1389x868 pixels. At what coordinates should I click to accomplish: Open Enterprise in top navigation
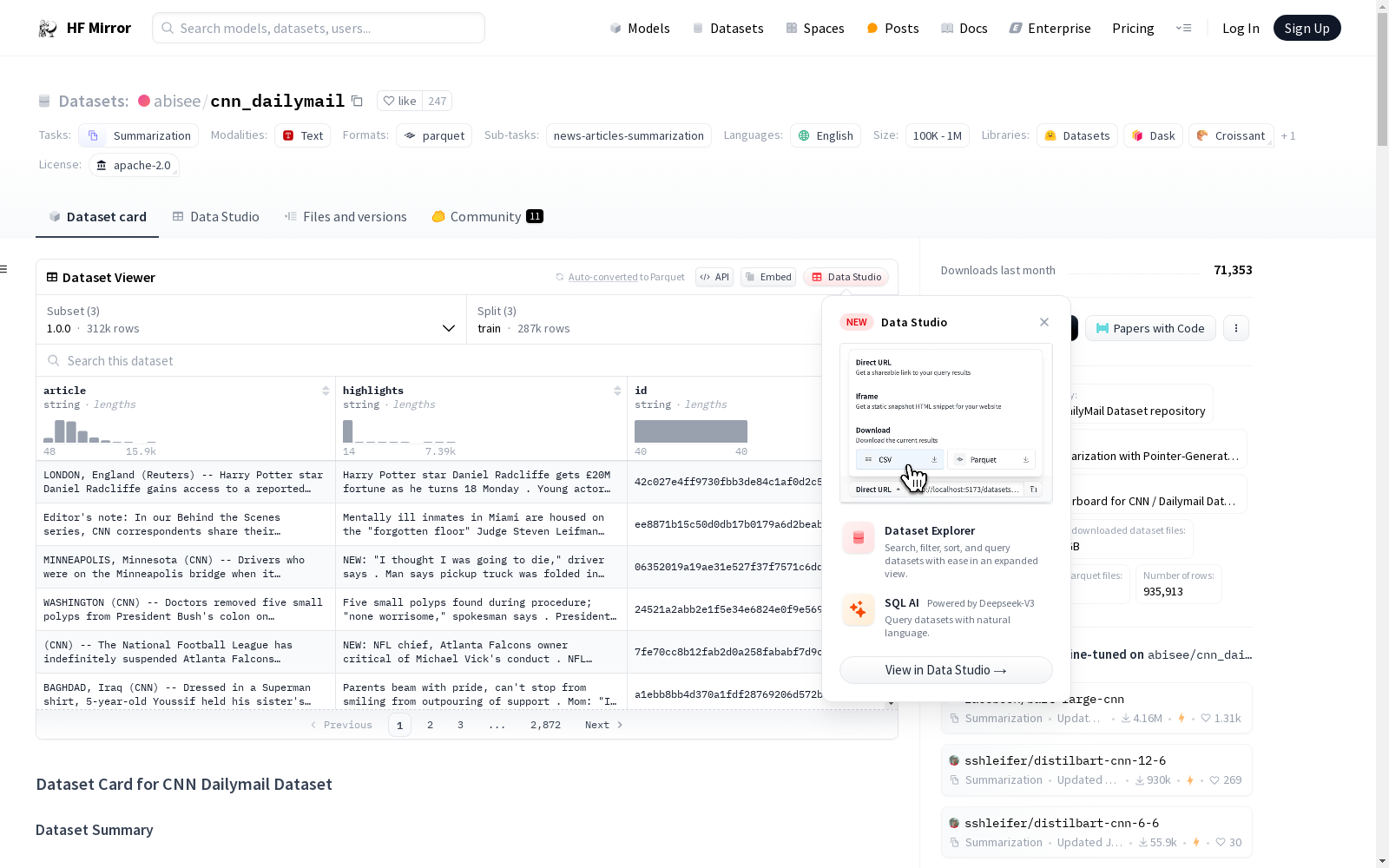[x=1050, y=28]
